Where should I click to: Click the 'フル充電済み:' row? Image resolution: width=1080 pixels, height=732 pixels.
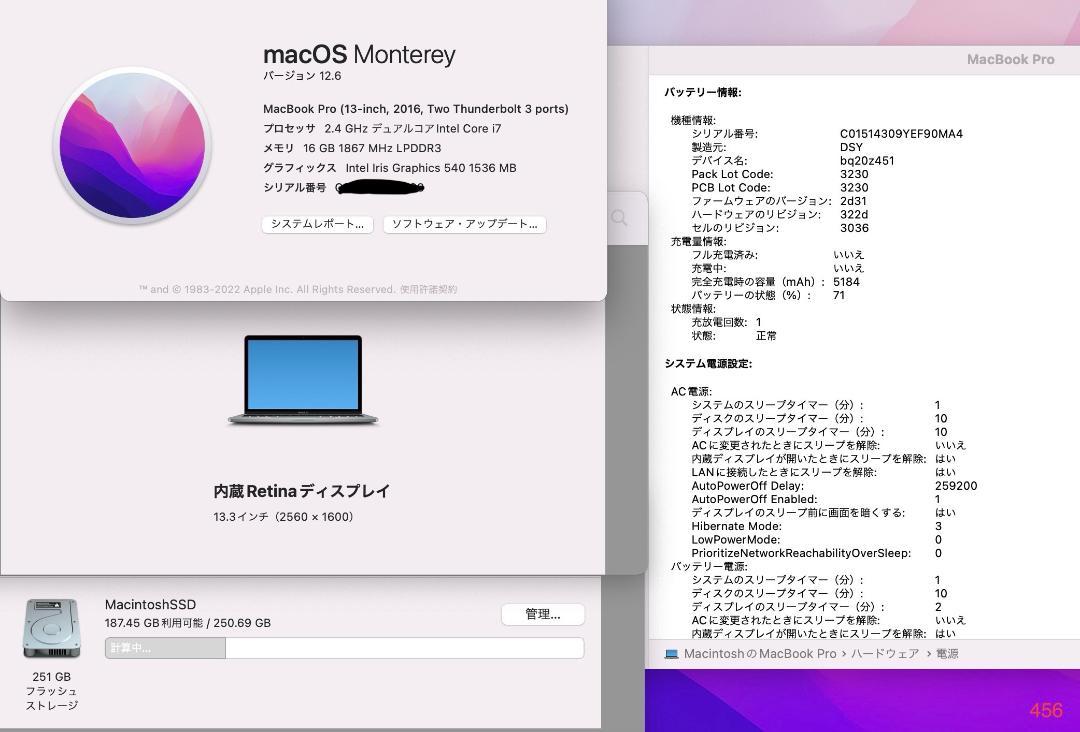778,255
